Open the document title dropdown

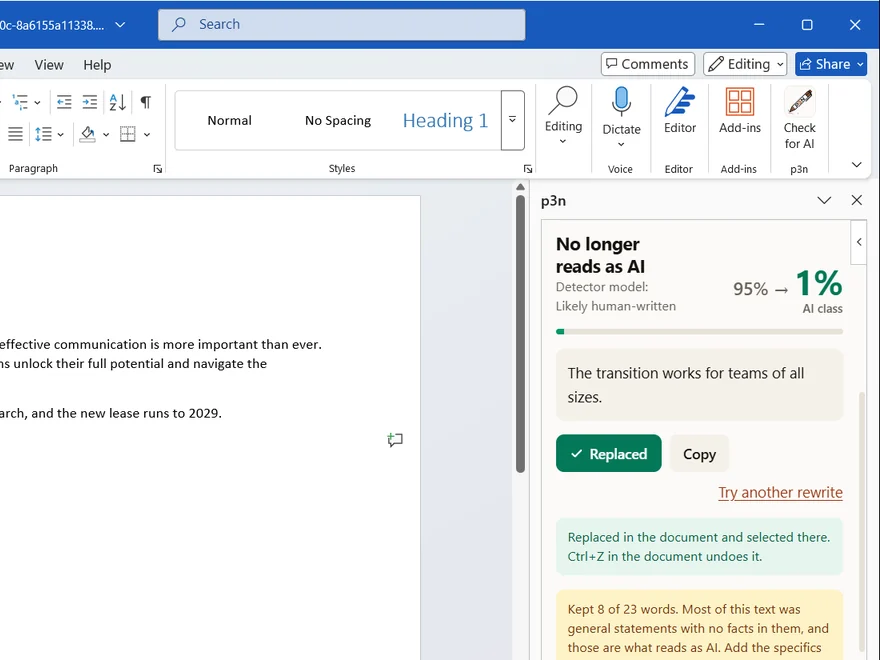pos(120,25)
